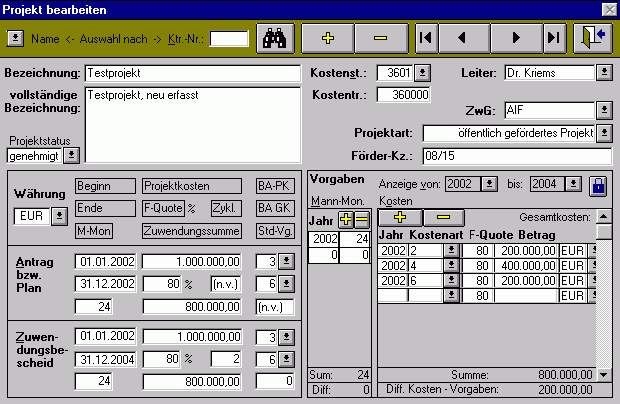Expand the Leiter dropdown

coord(603,73)
